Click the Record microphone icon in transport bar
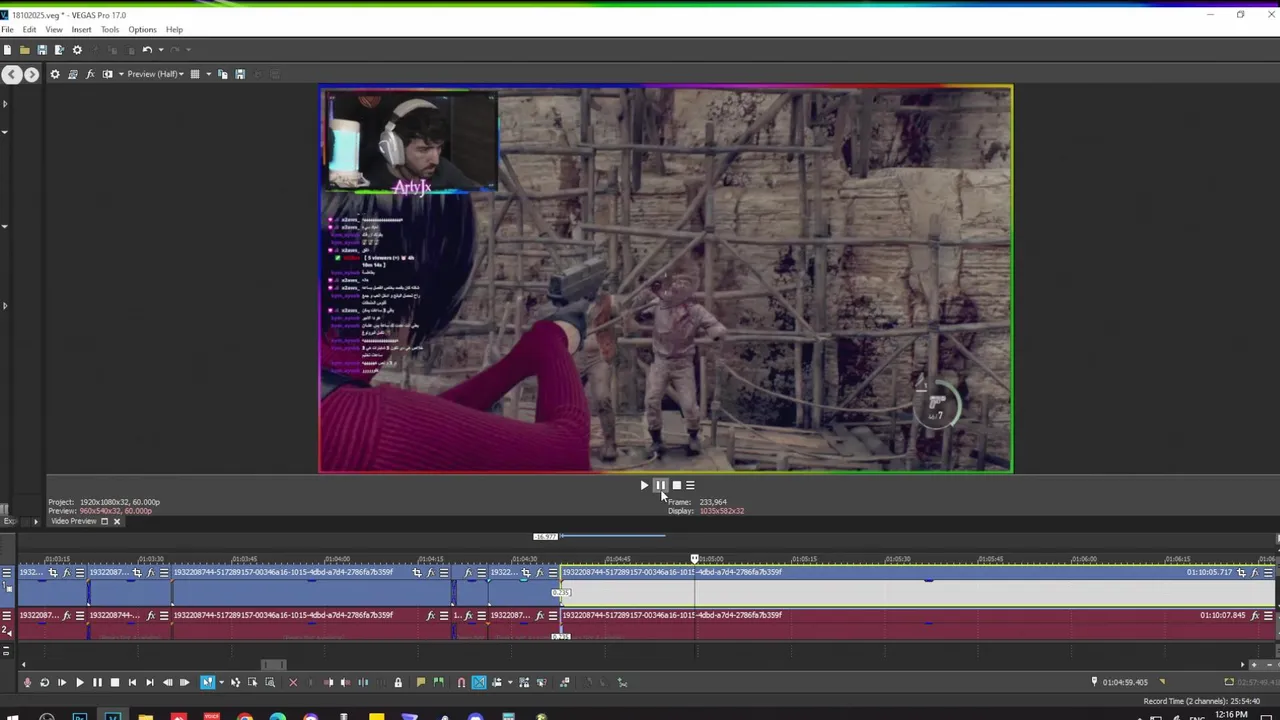The width and height of the screenshot is (1280, 720). pyautogui.click(x=27, y=682)
